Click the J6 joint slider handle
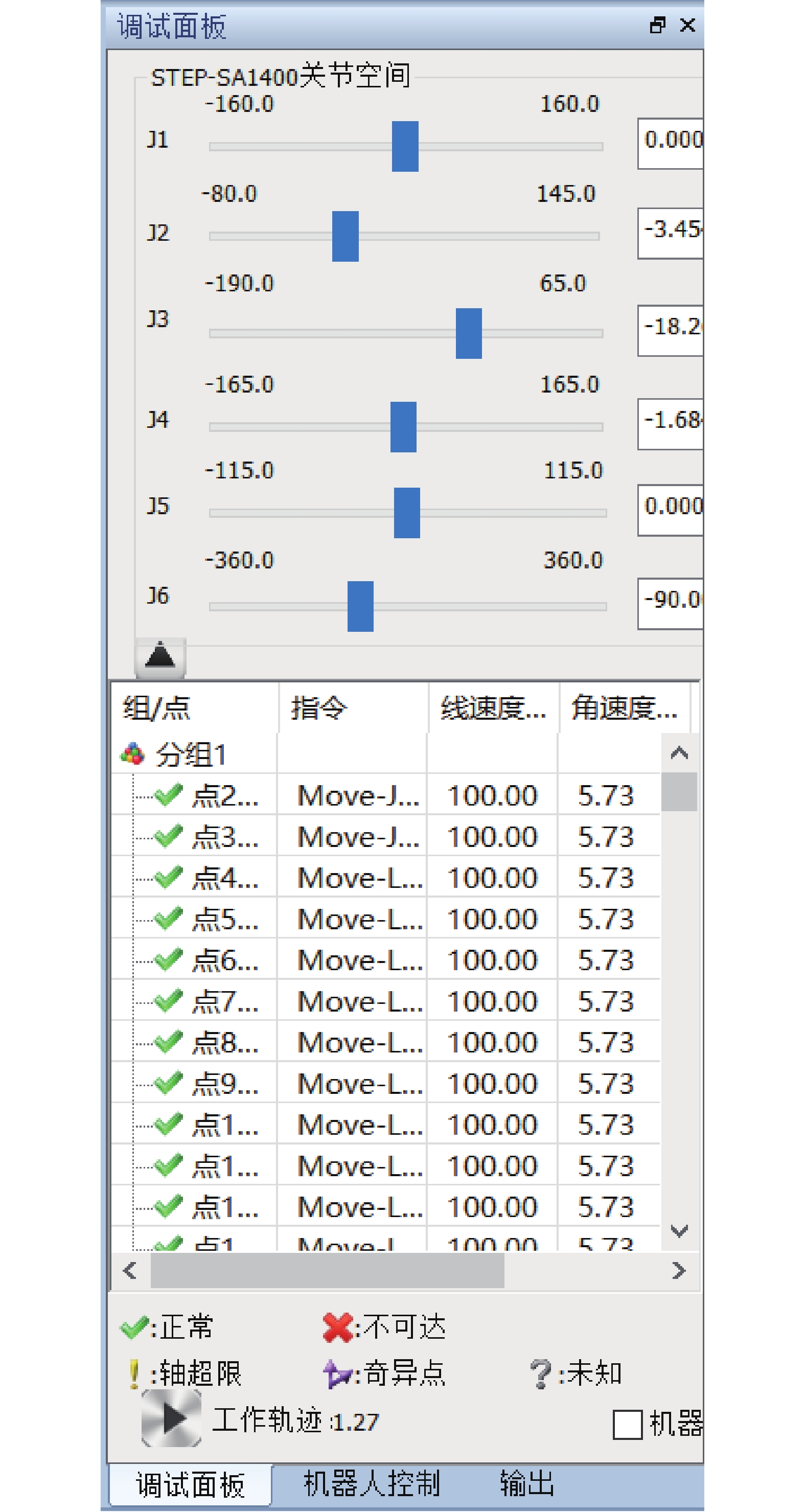This screenshot has width=805, height=1512. (360, 606)
